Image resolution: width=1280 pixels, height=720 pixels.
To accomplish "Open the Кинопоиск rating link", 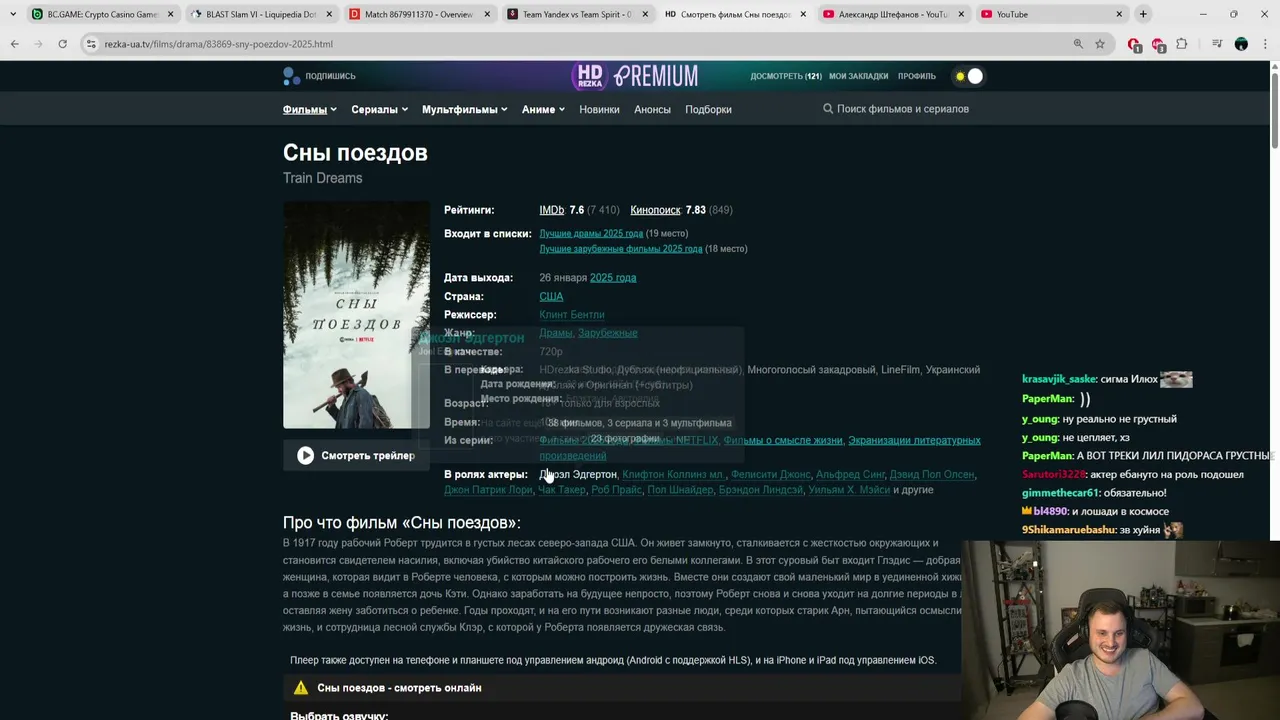I will [655, 210].
